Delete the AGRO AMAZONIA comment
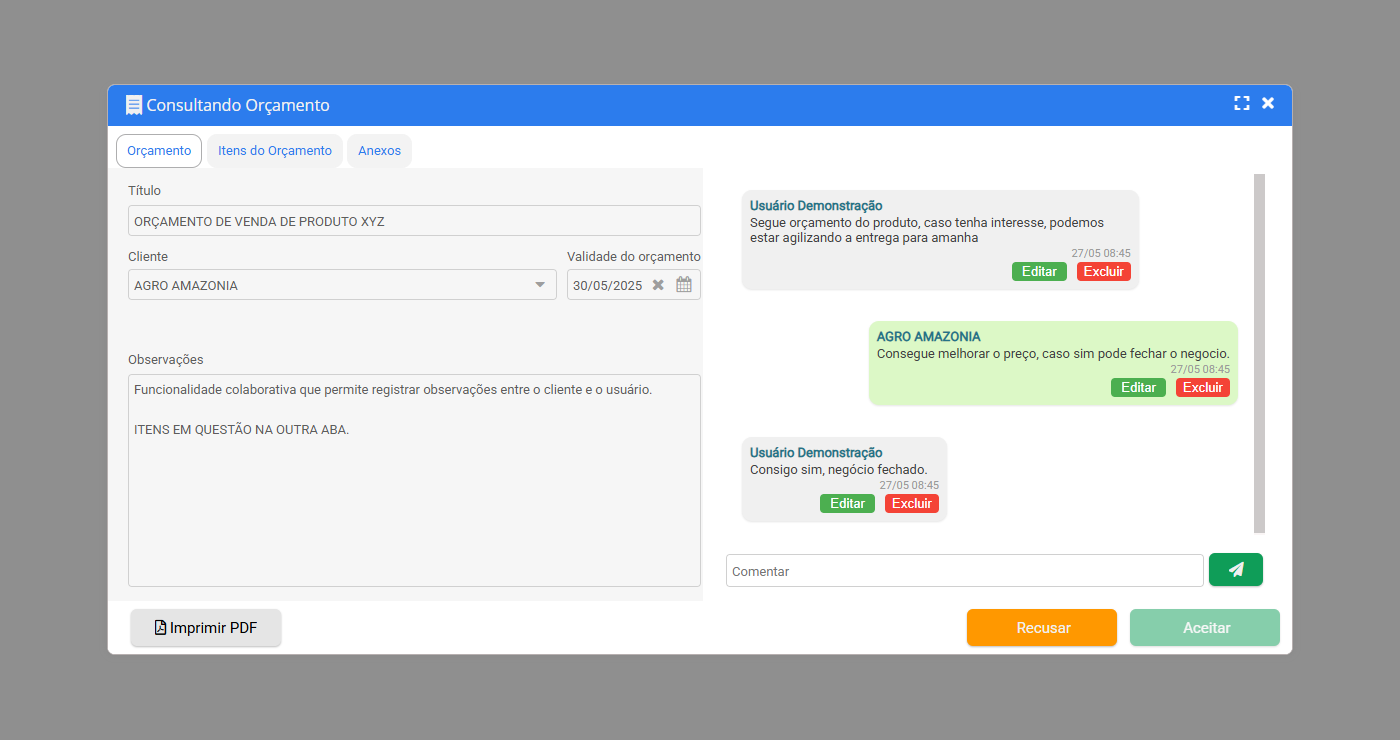 tap(1202, 388)
